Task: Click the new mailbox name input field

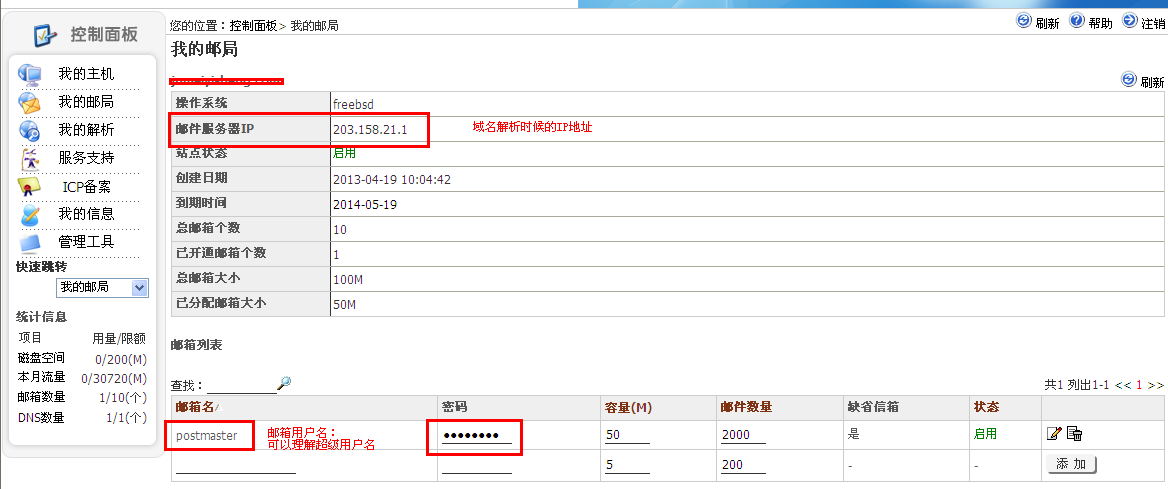Action: 236,465
